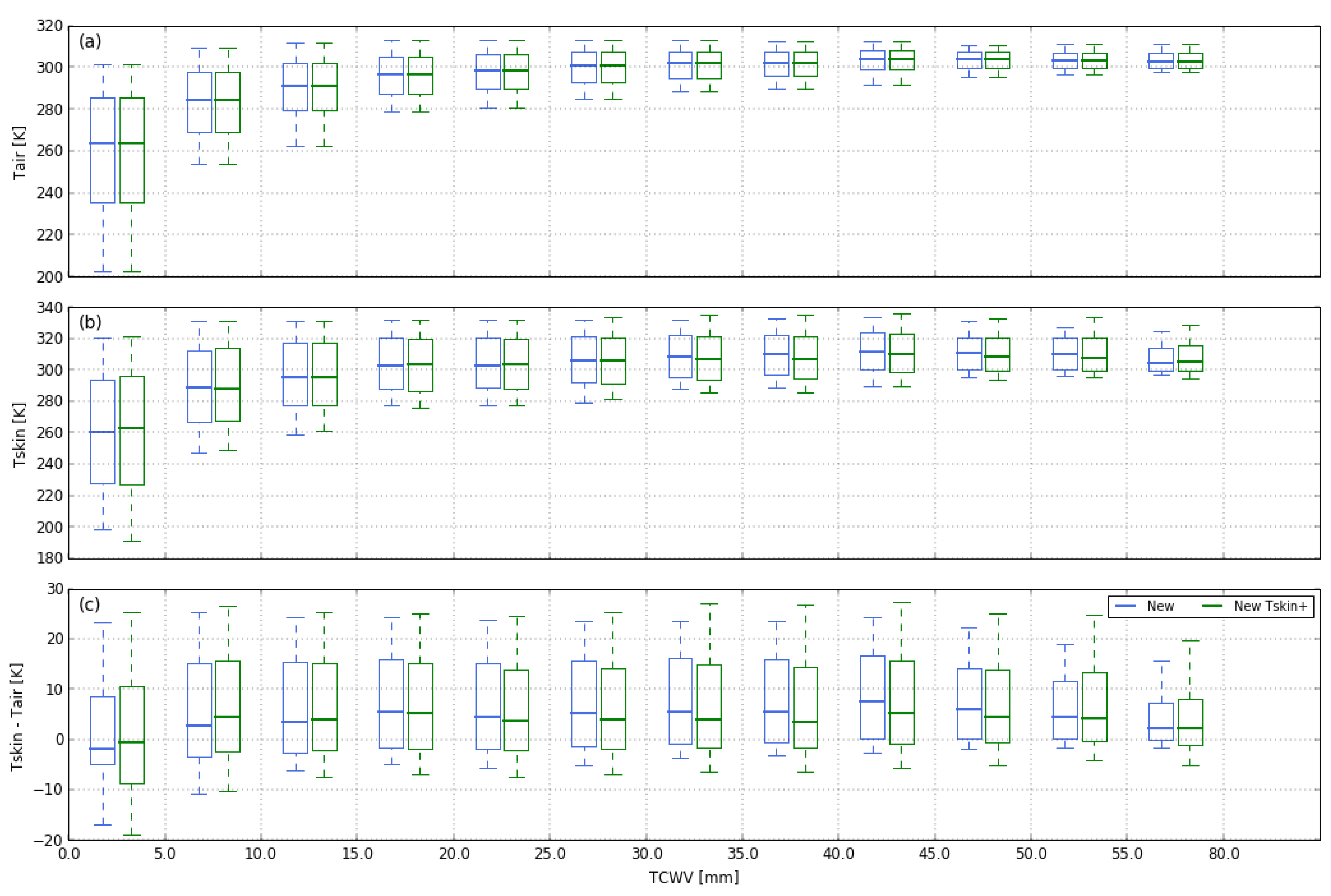Click the green New Tskin+ legend line
The height and width of the screenshot is (896, 1331).
click(1212, 606)
